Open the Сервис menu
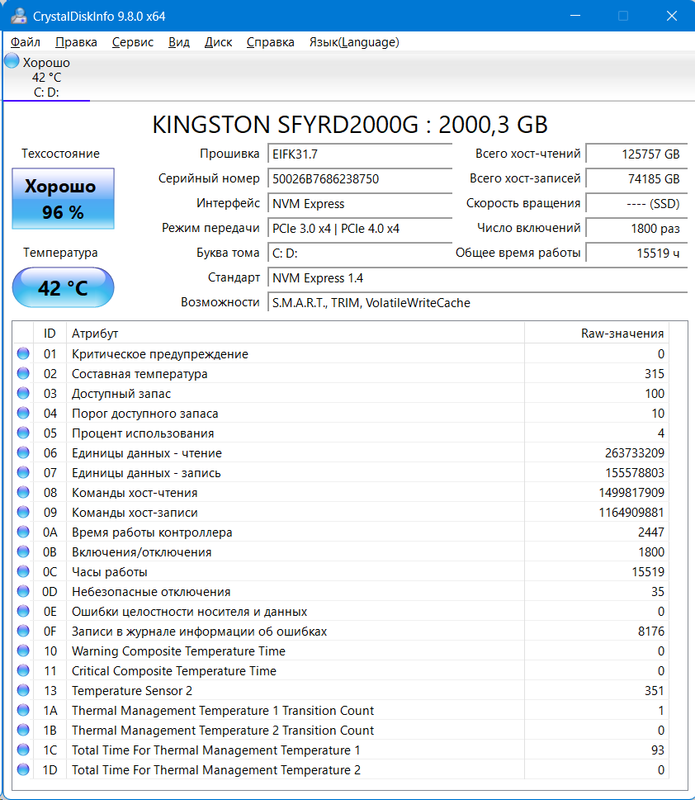This screenshot has width=695, height=800. [133, 42]
